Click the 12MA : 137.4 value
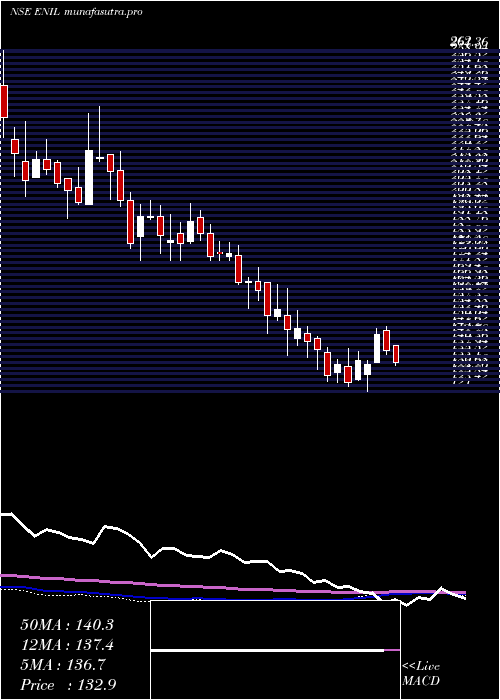This screenshot has height=700, width=500. (67, 645)
